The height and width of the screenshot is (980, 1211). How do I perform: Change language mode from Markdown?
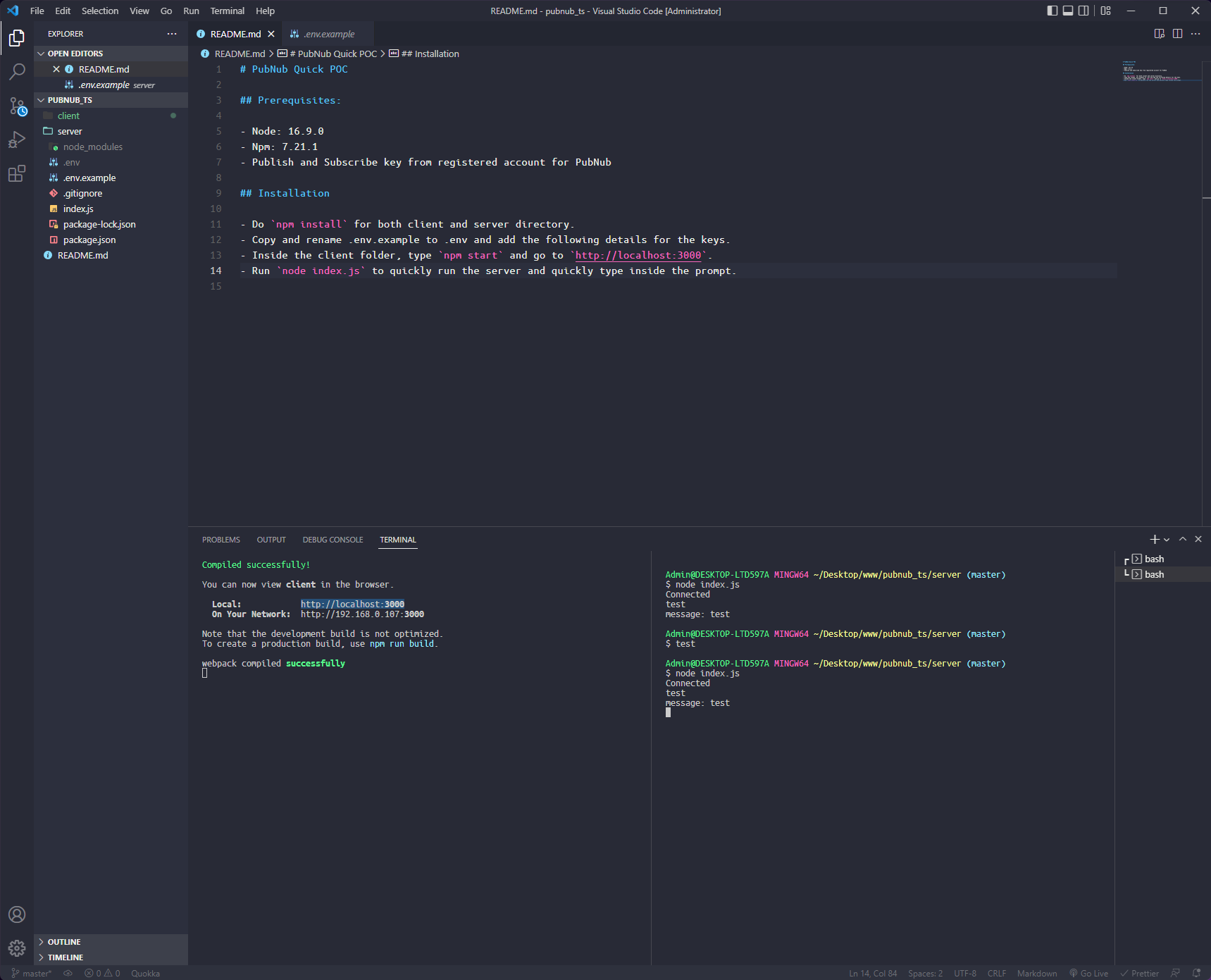coord(1037,973)
